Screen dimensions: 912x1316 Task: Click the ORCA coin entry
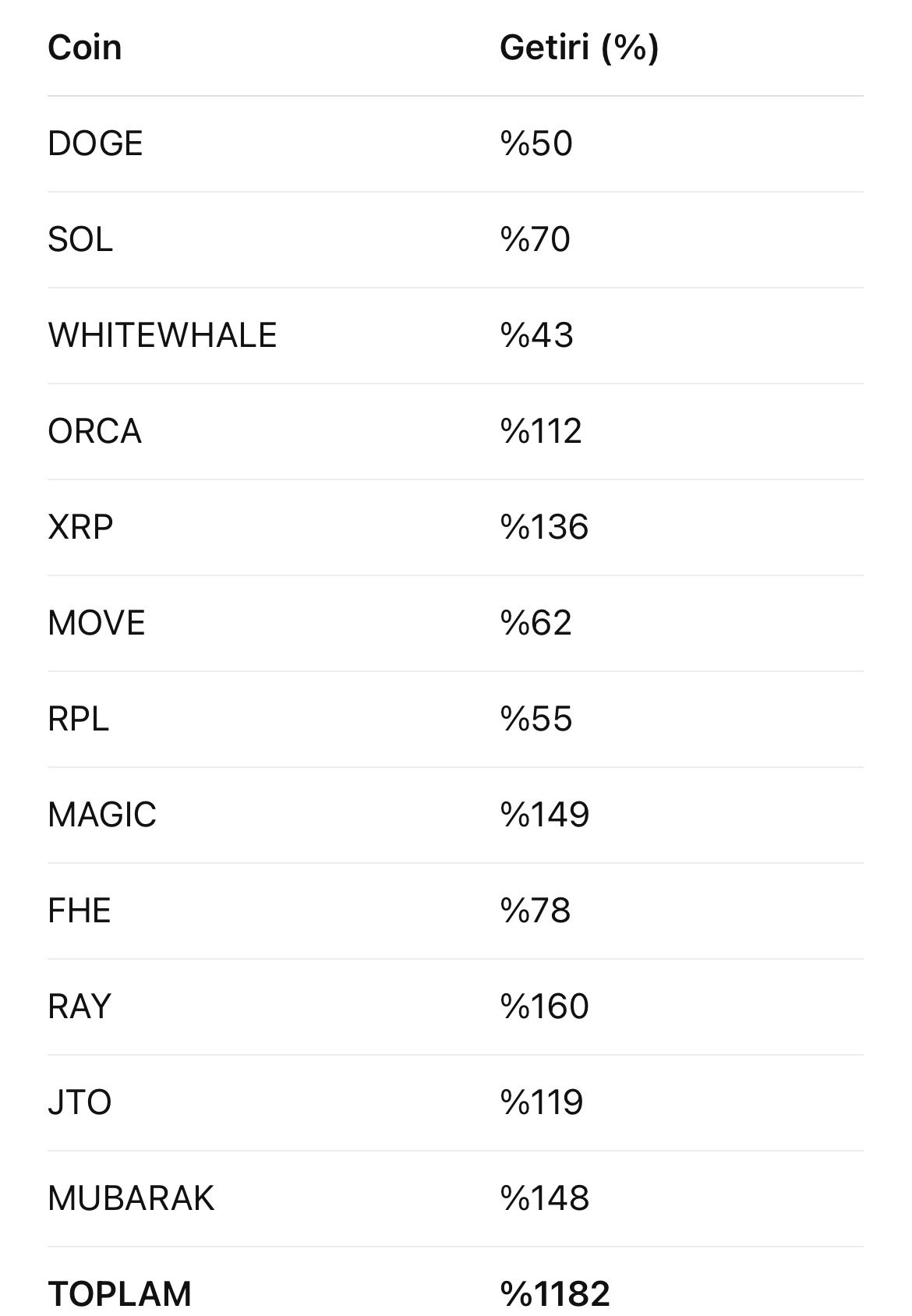tap(94, 431)
